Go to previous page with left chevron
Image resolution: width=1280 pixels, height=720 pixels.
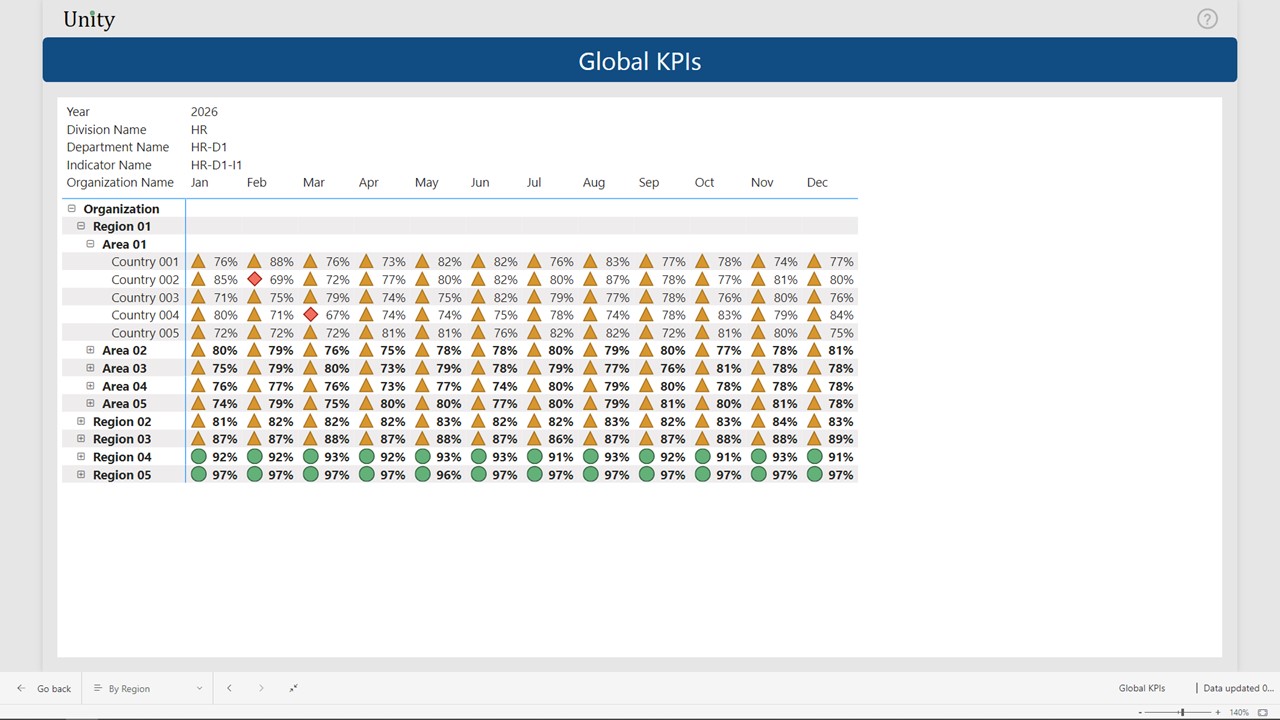229,688
